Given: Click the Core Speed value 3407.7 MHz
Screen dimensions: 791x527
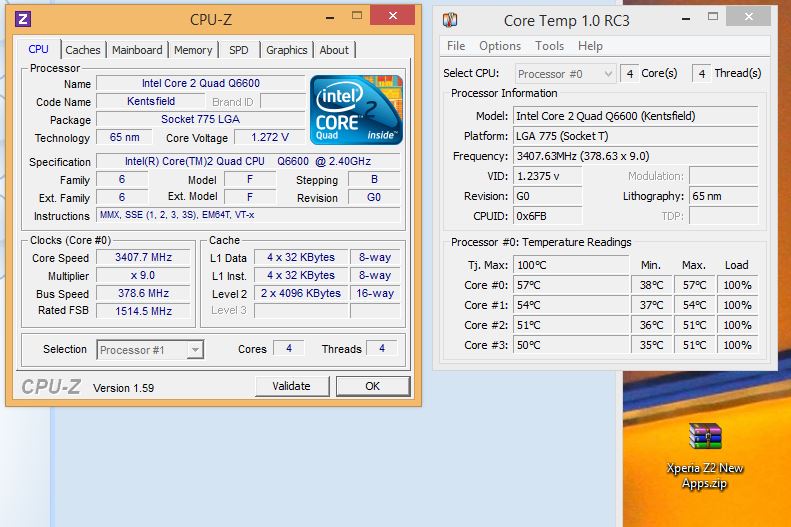Looking at the screenshot, I should click(x=143, y=258).
